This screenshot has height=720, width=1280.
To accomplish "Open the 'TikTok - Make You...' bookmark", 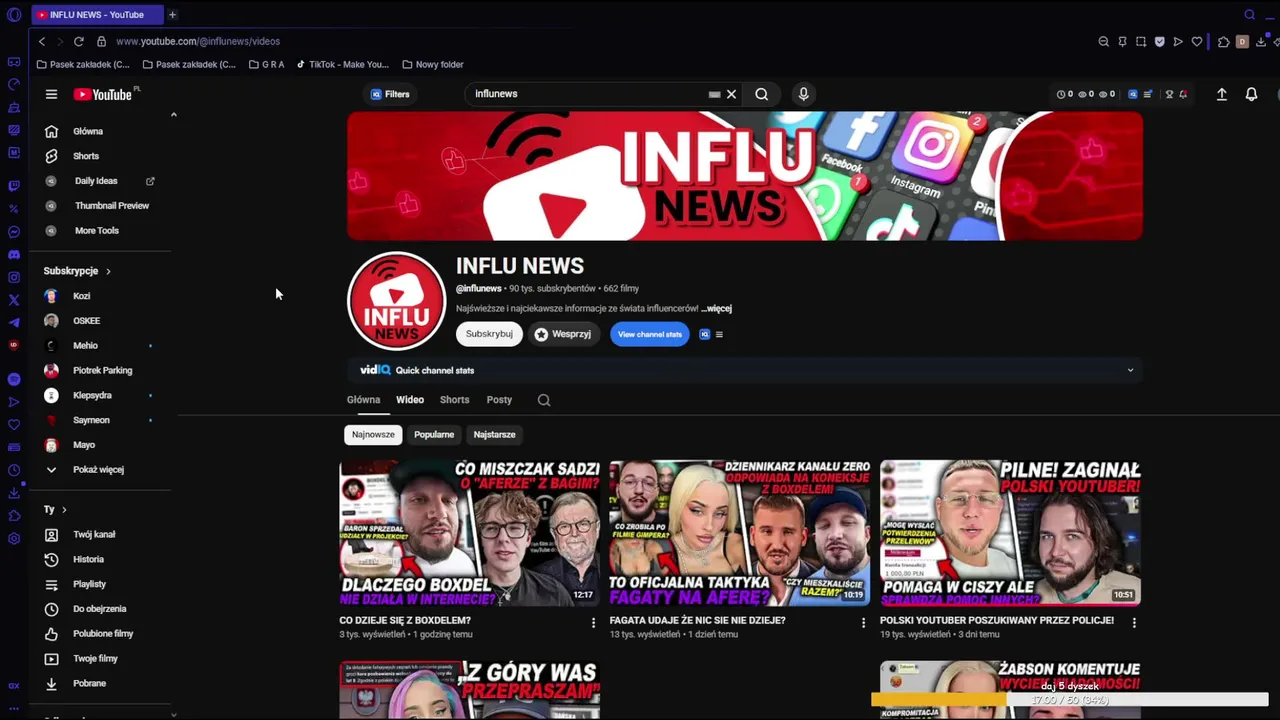I will 342,64.
